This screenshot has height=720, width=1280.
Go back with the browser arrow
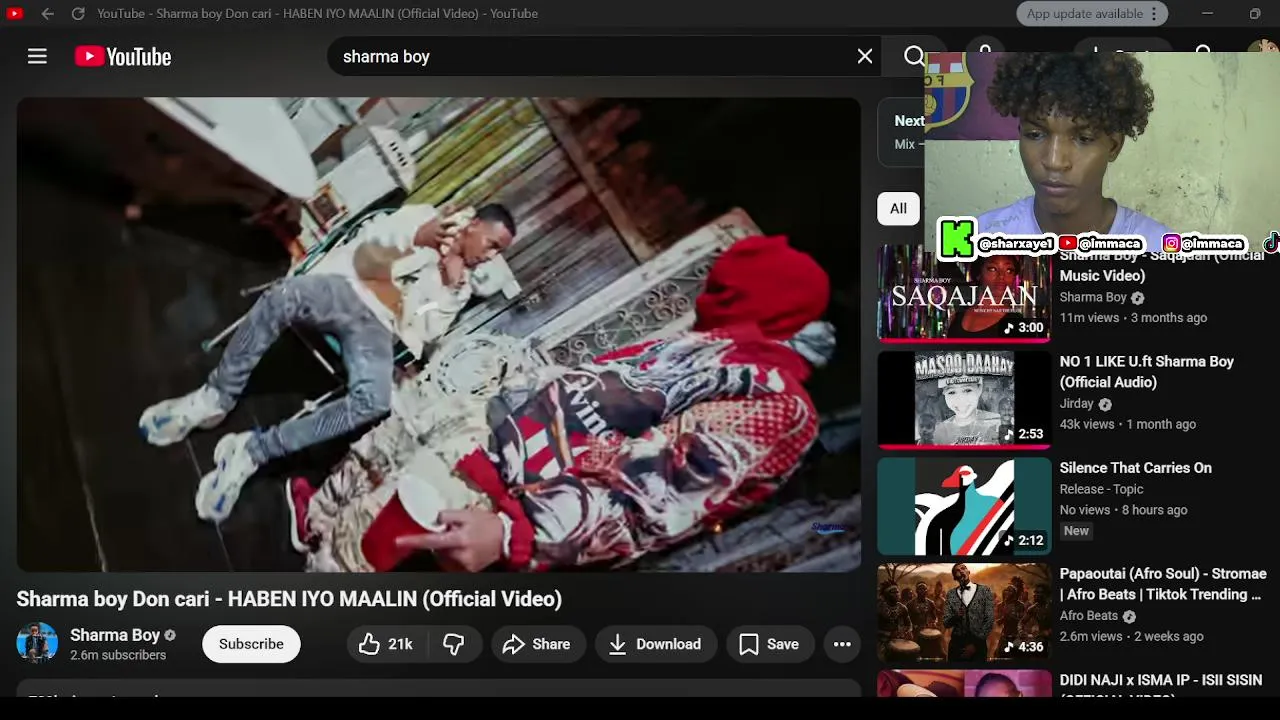click(x=47, y=14)
